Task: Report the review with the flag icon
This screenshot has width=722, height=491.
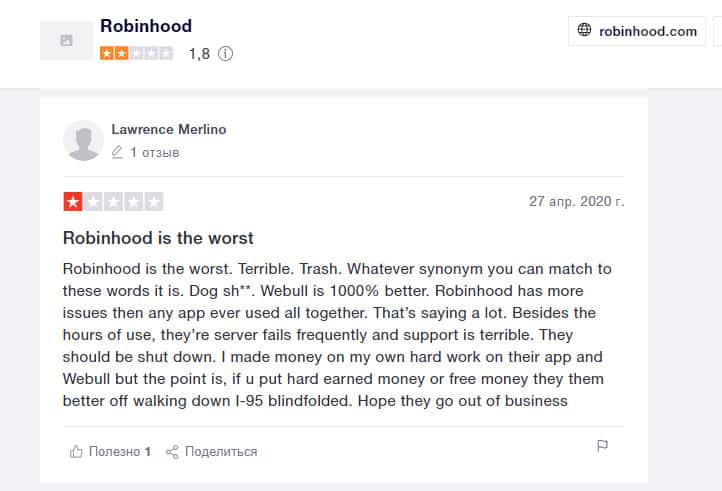Action: coord(603,445)
